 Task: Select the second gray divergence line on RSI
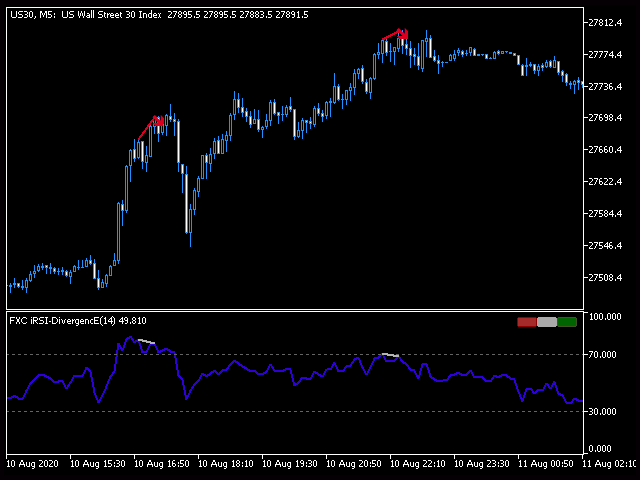click(390, 355)
